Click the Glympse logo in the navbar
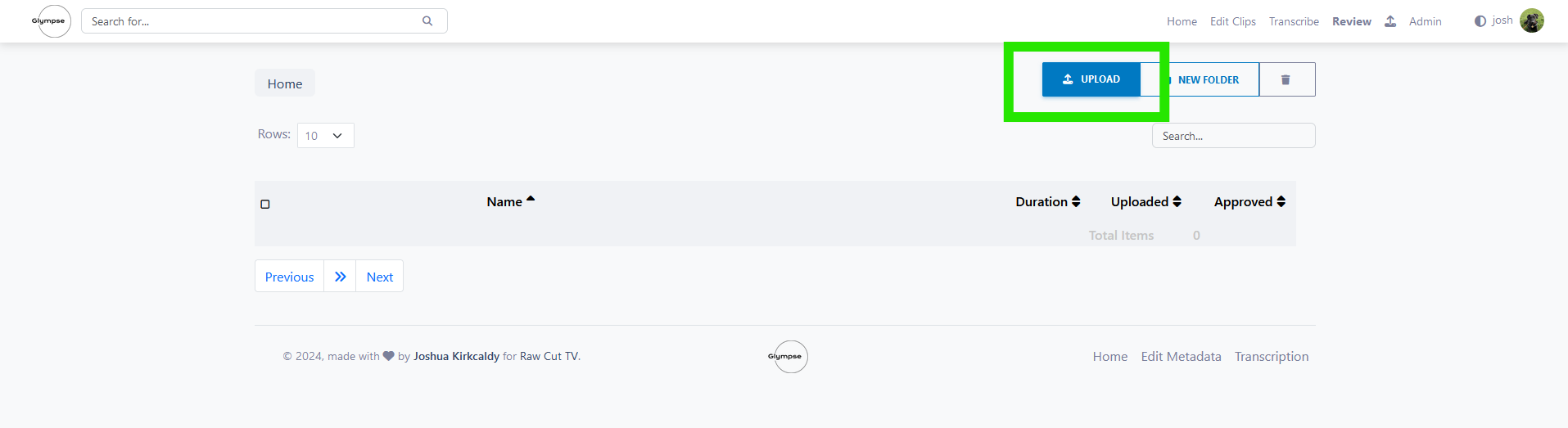The image size is (1568, 428). point(51,21)
